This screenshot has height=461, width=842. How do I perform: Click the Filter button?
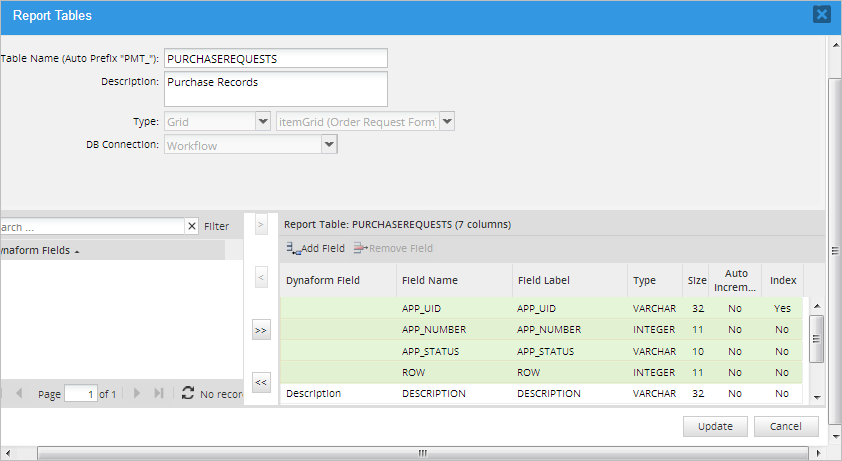[x=216, y=227]
